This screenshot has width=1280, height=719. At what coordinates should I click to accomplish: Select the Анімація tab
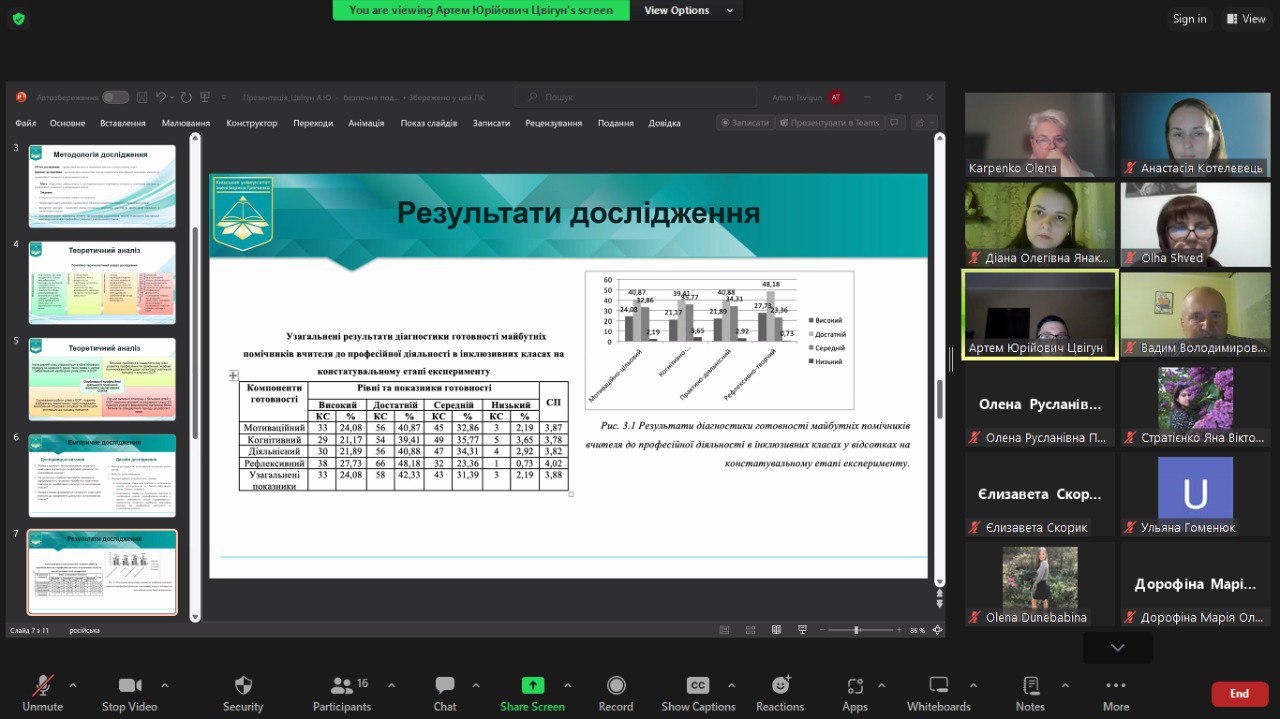366,123
